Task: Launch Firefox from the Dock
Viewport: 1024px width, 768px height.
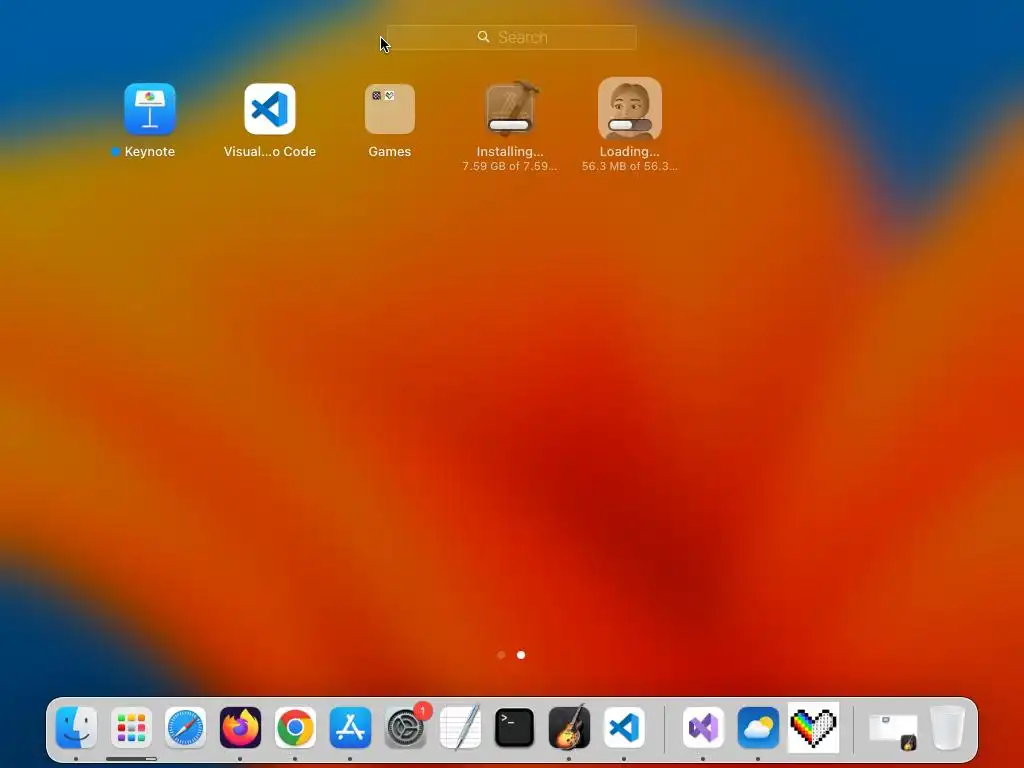Action: (240, 728)
